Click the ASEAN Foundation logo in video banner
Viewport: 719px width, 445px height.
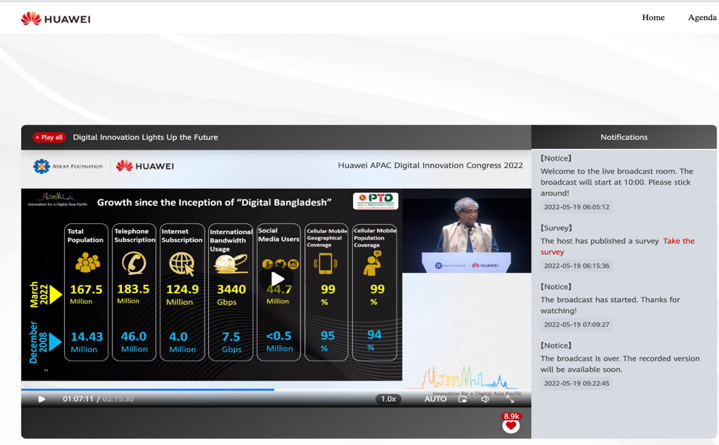(68, 166)
